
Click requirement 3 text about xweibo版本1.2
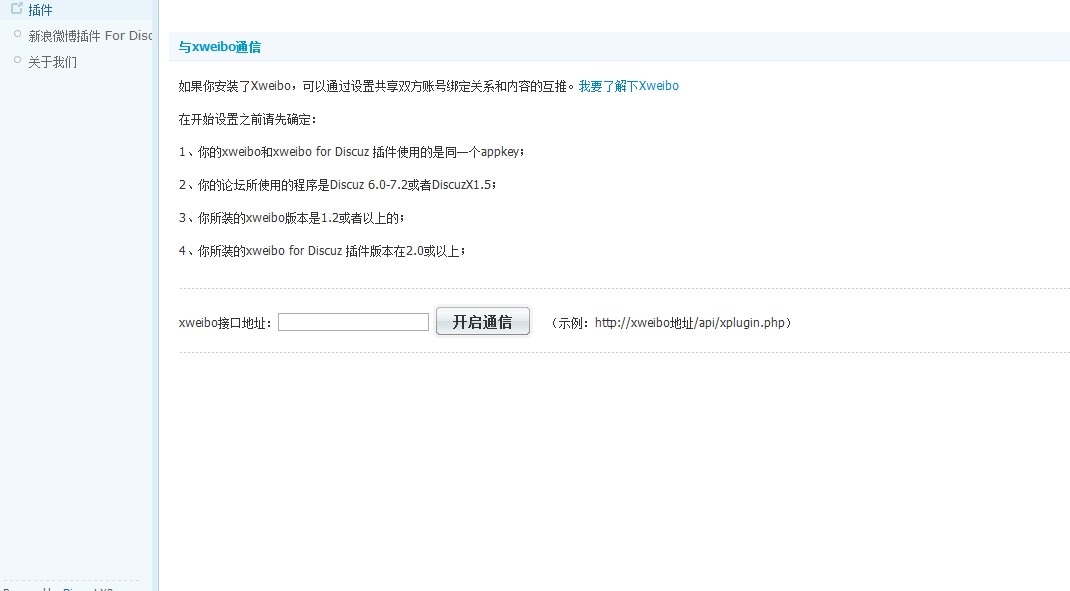pos(291,218)
